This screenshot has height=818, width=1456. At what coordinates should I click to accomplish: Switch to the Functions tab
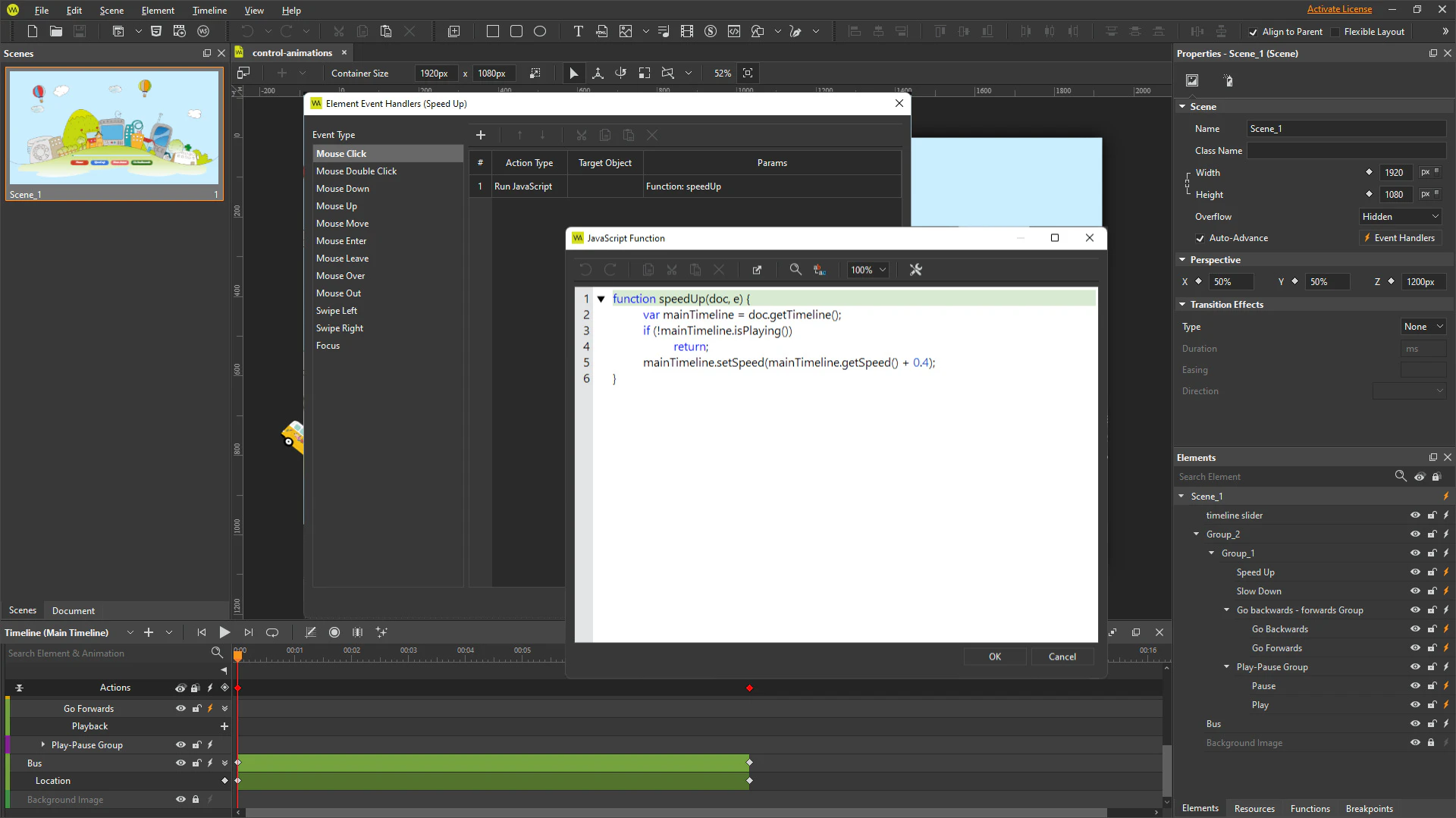pyautogui.click(x=1310, y=808)
